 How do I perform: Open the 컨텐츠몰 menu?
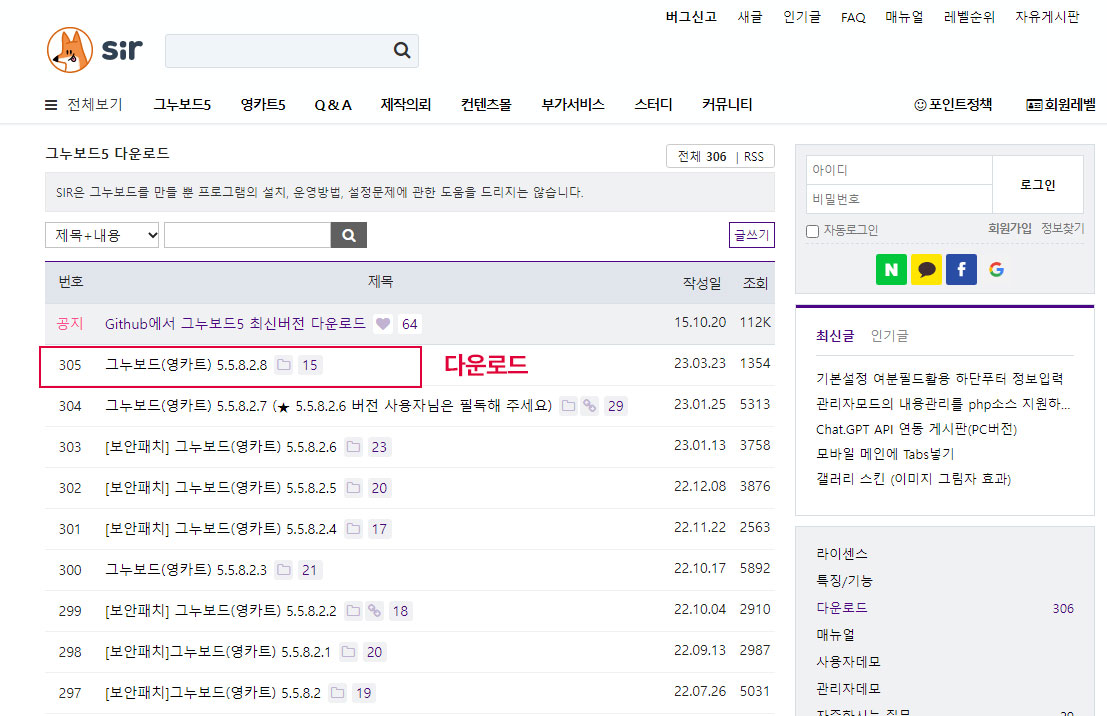(486, 105)
